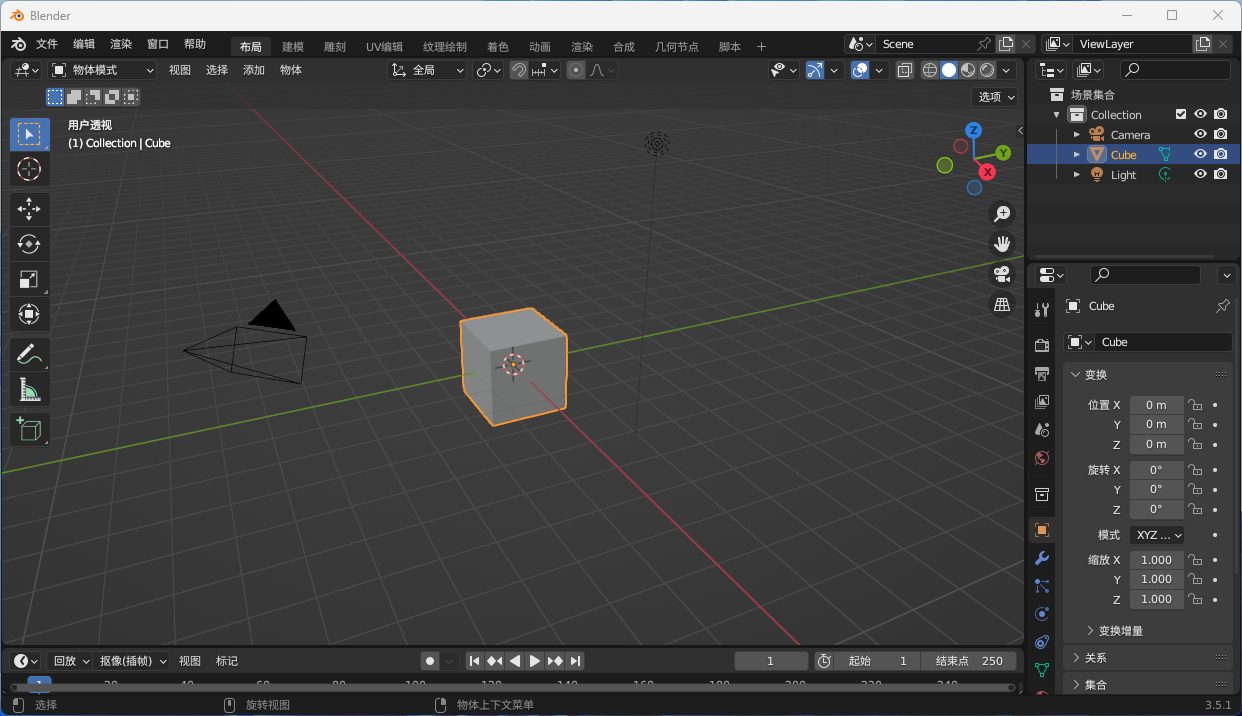Click the Blender logo menu icon

coord(19,44)
